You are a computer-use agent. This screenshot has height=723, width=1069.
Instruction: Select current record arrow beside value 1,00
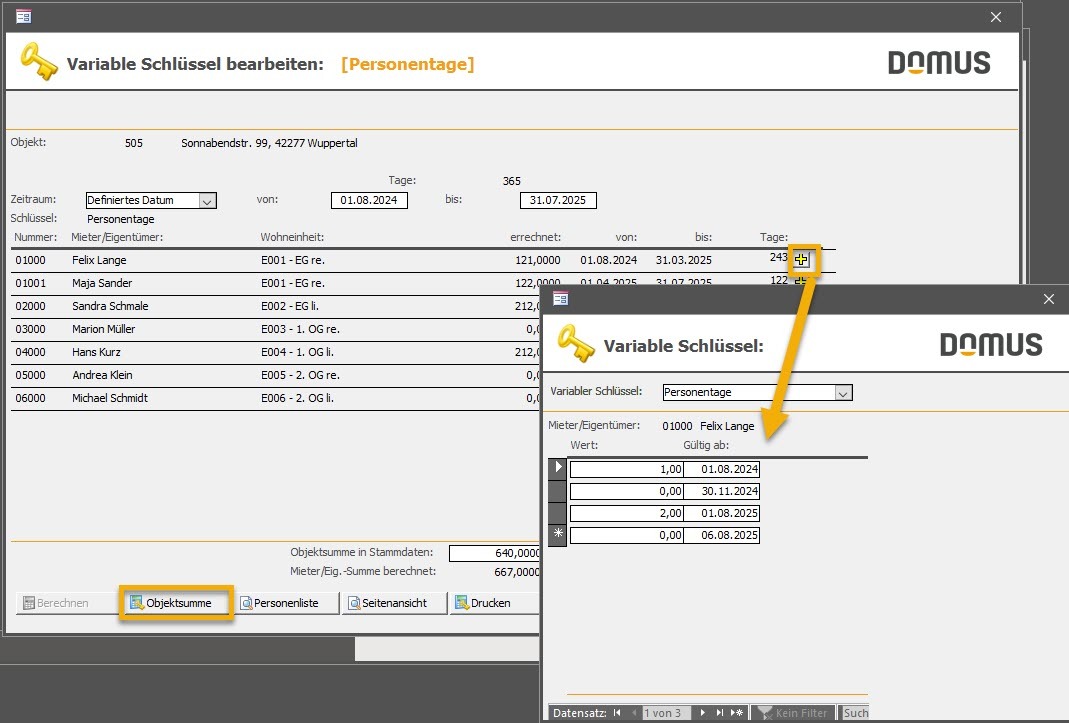(x=558, y=469)
